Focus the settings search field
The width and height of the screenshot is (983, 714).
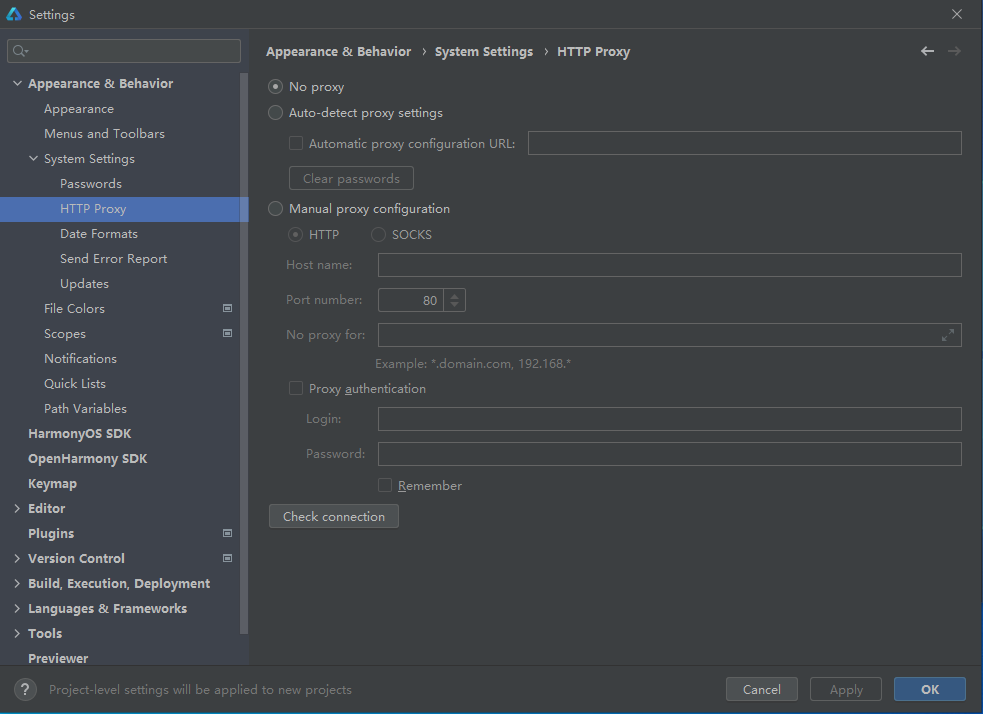coord(124,51)
